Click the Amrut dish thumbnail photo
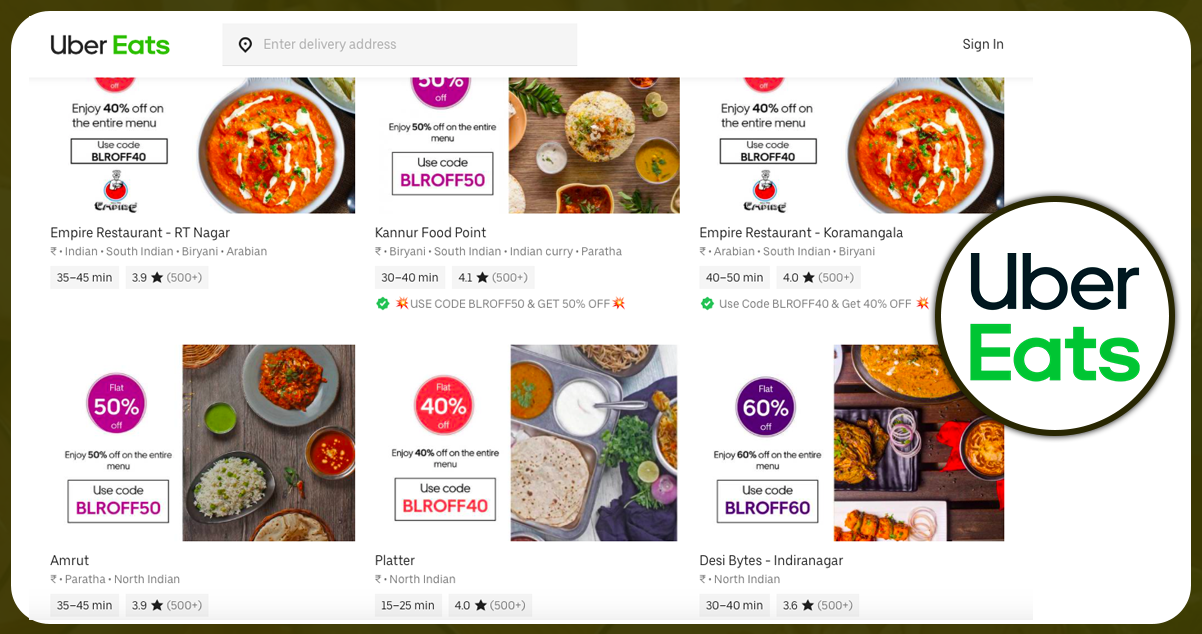 (x=268, y=442)
